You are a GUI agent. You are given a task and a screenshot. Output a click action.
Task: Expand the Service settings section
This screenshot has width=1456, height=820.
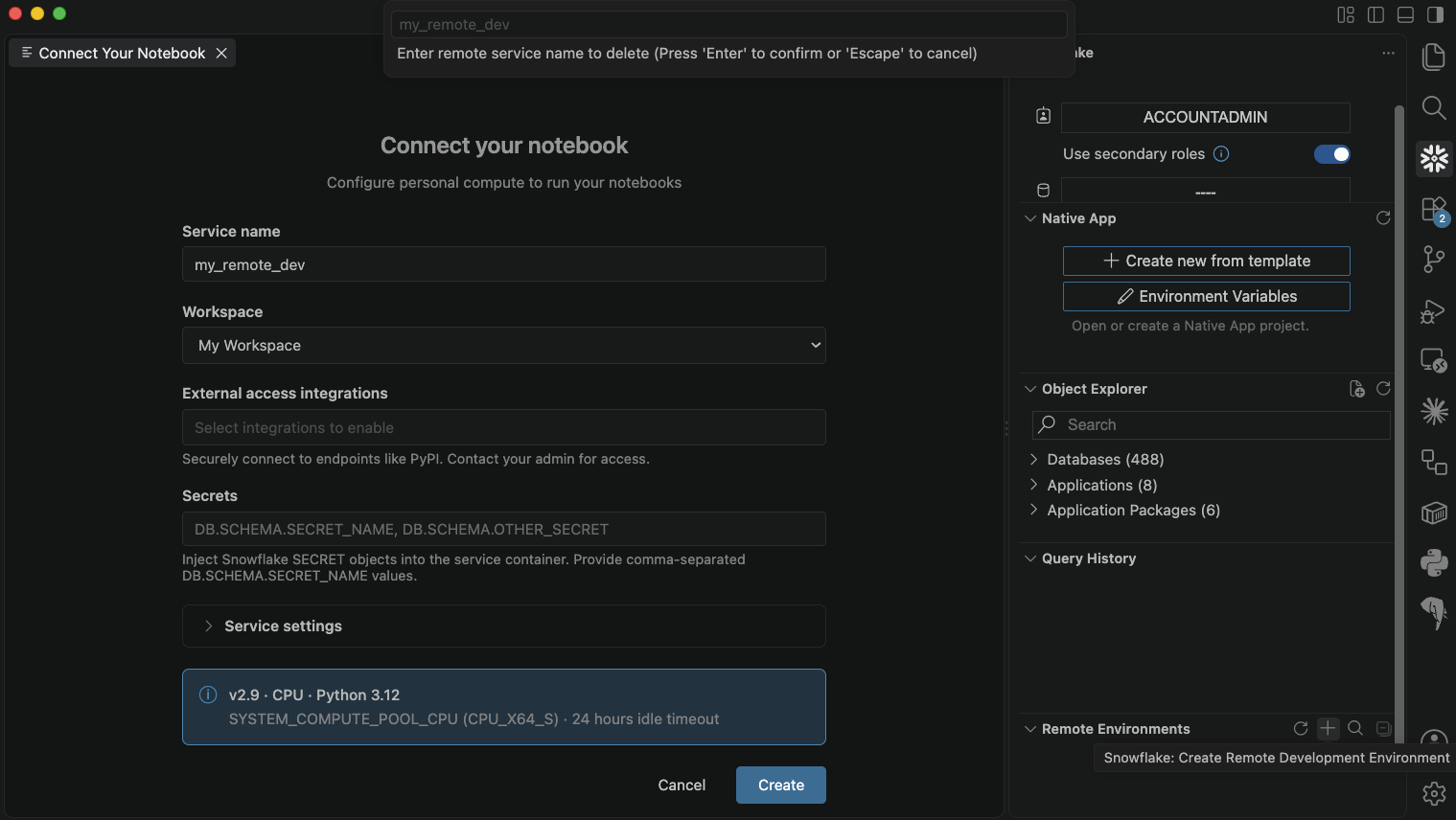tap(504, 626)
